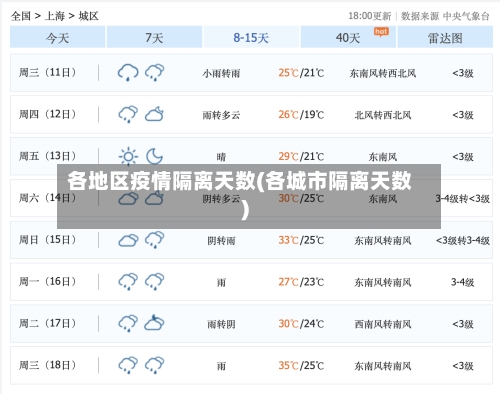Select the 8-15天 tab
Viewport: 500px width, 394px height.
point(251,37)
